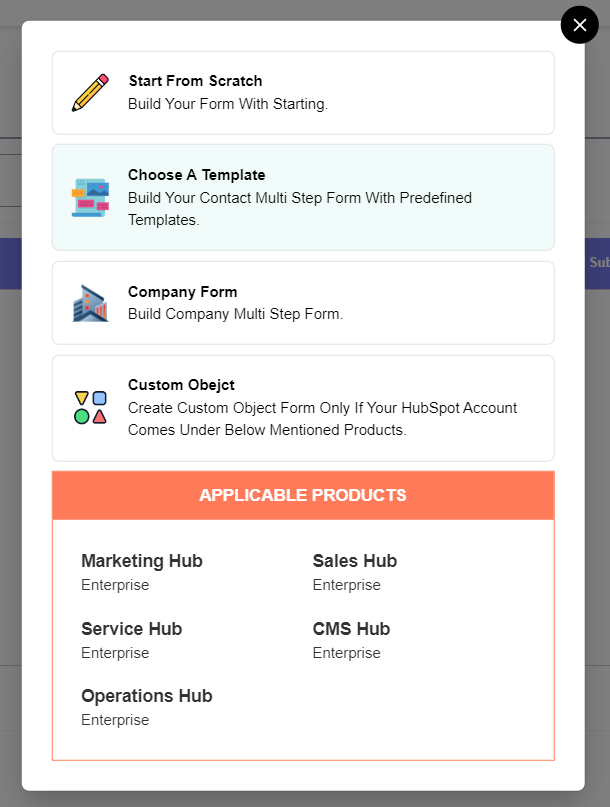610x807 pixels.
Task: Click the Enterprise label under Marketing Hub
Action: [115, 585]
